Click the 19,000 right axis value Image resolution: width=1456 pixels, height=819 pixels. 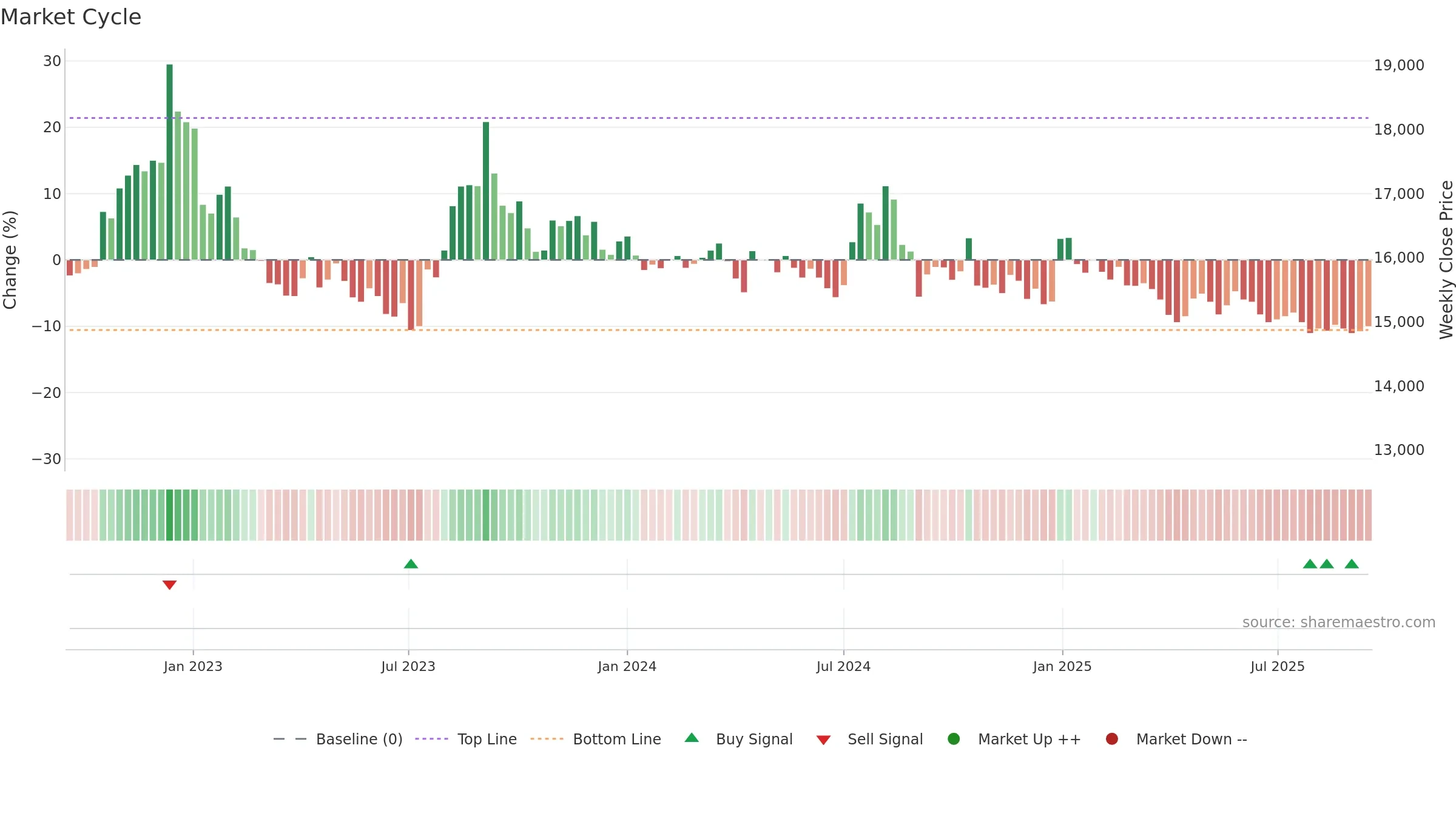point(1399,65)
